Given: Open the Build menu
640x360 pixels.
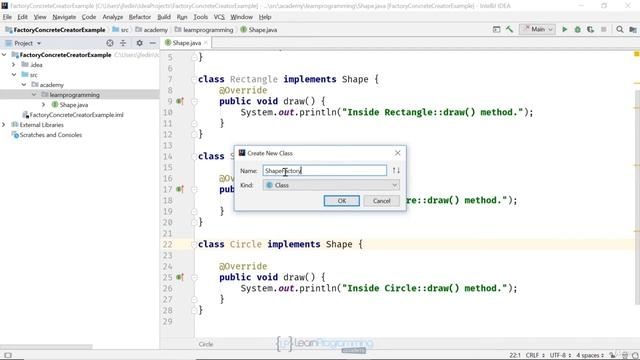Looking at the screenshot, I should (164, 17).
